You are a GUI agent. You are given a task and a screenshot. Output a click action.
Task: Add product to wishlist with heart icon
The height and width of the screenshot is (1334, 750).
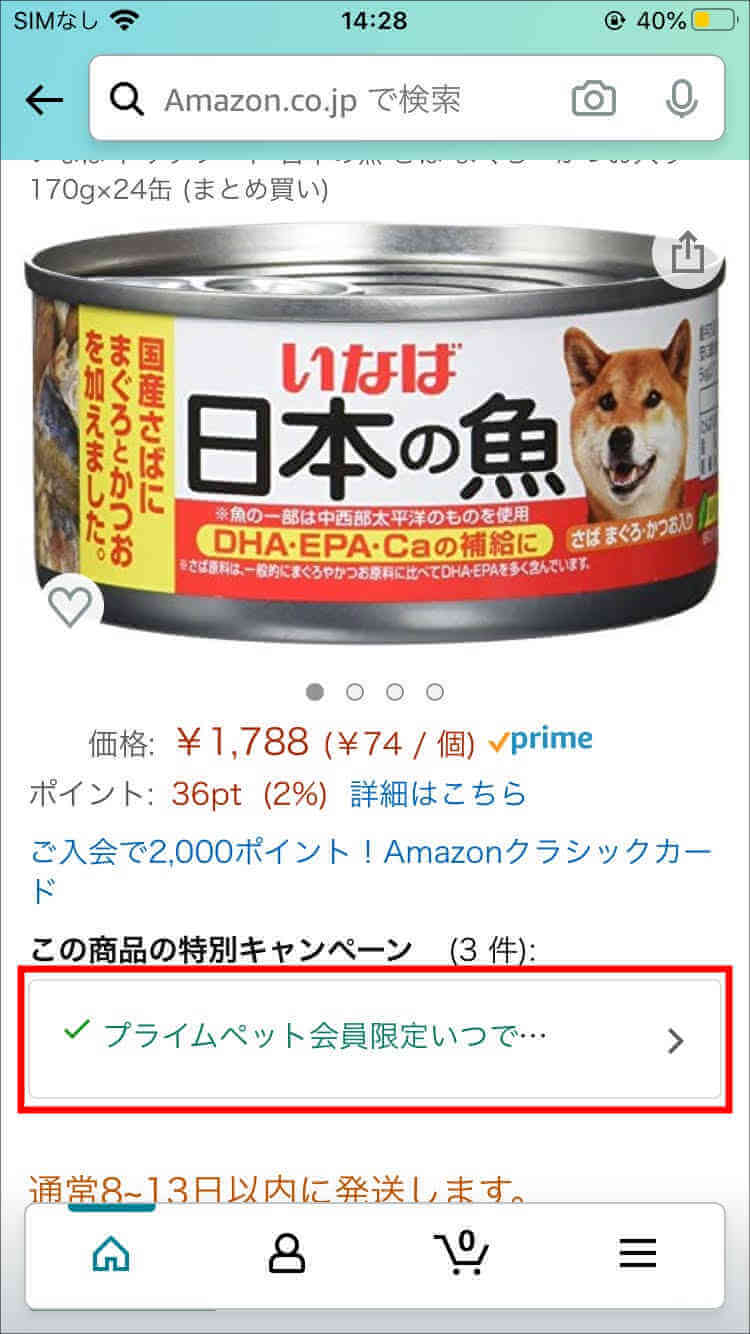click(x=70, y=607)
